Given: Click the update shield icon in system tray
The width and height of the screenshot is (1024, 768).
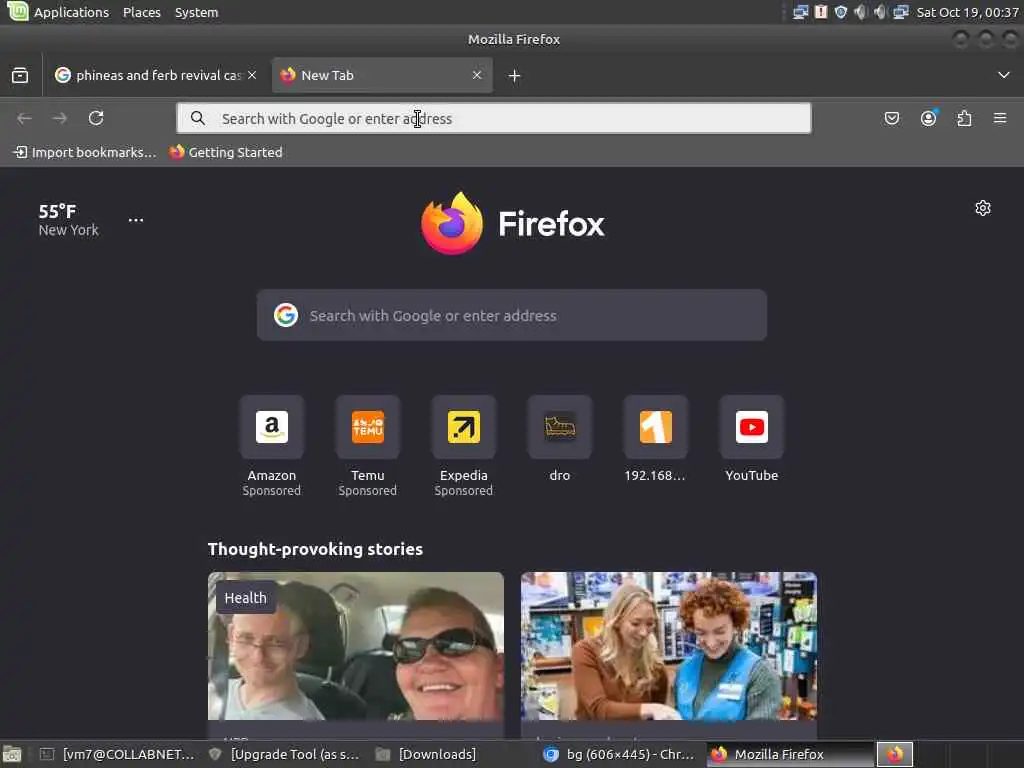Looking at the screenshot, I should click(x=841, y=12).
